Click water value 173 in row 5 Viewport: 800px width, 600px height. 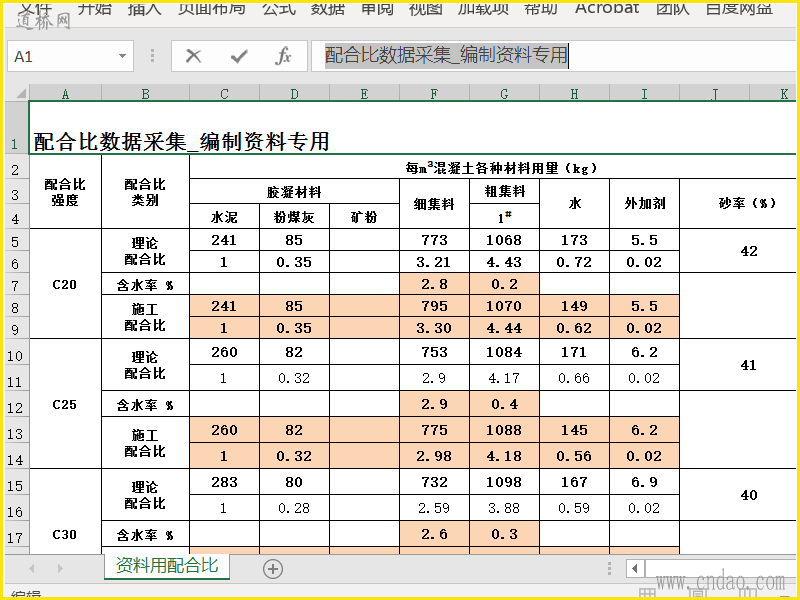[x=574, y=240]
